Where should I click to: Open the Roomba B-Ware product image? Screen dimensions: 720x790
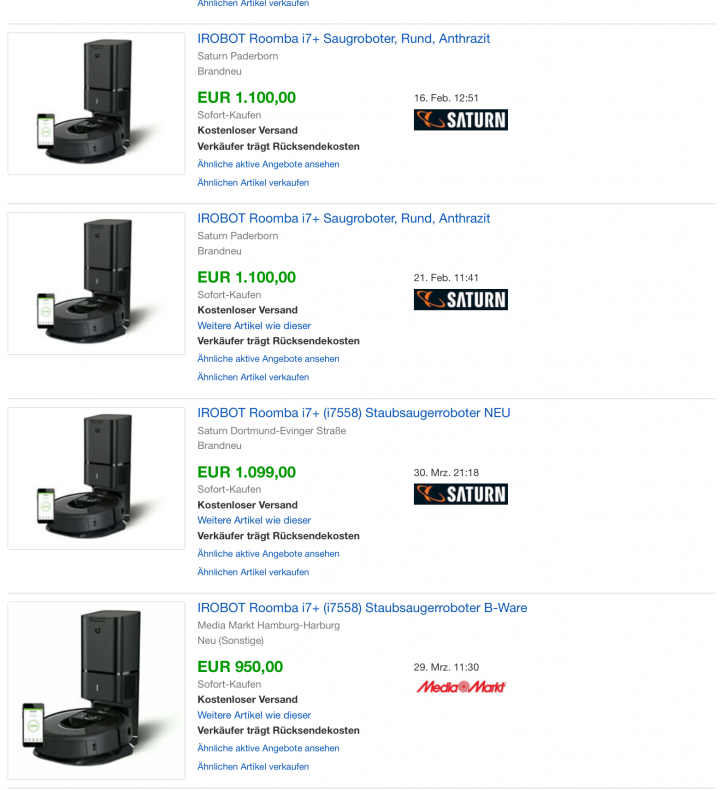[96, 691]
